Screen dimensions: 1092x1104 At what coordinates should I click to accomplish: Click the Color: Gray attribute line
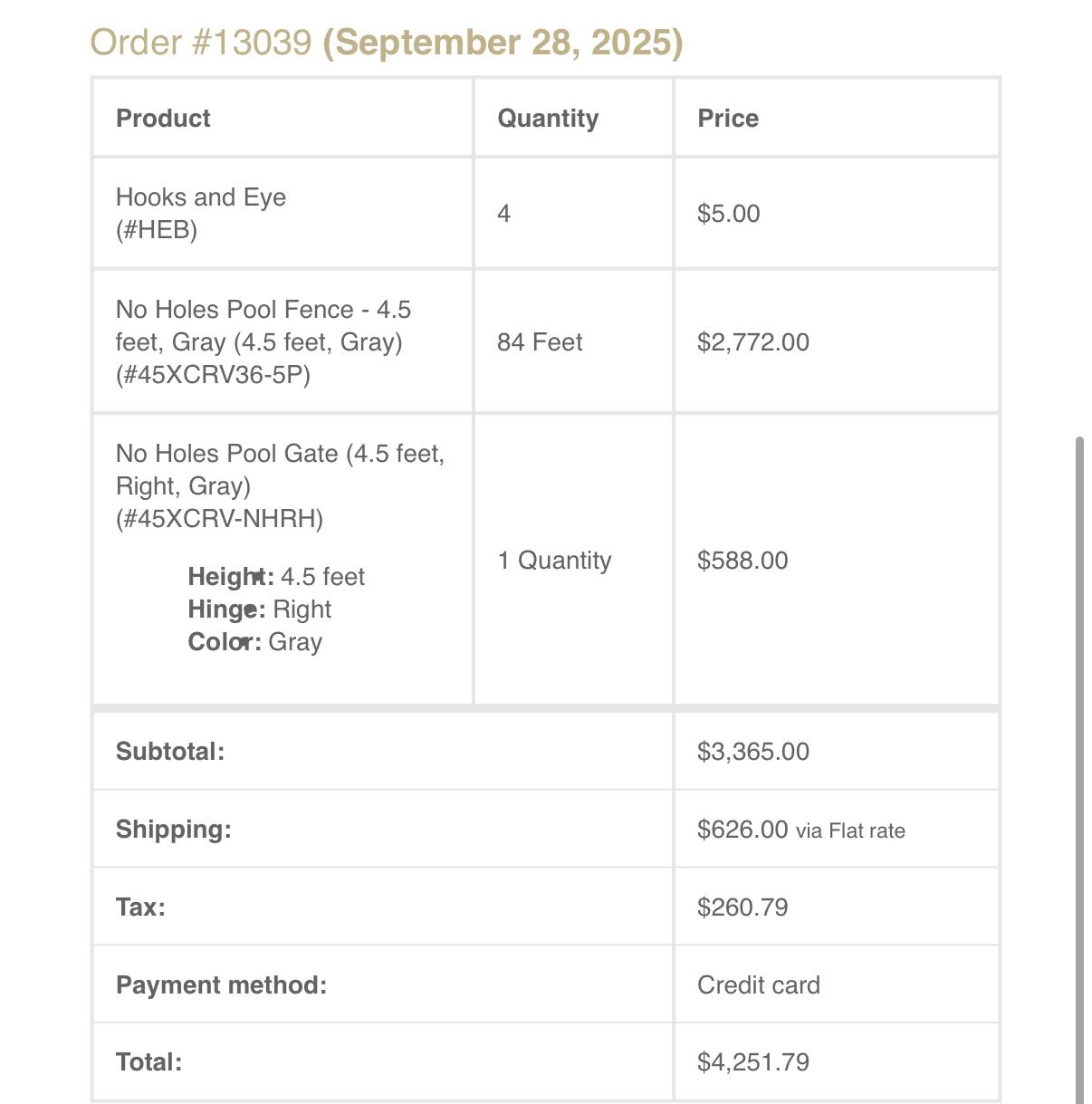(254, 642)
